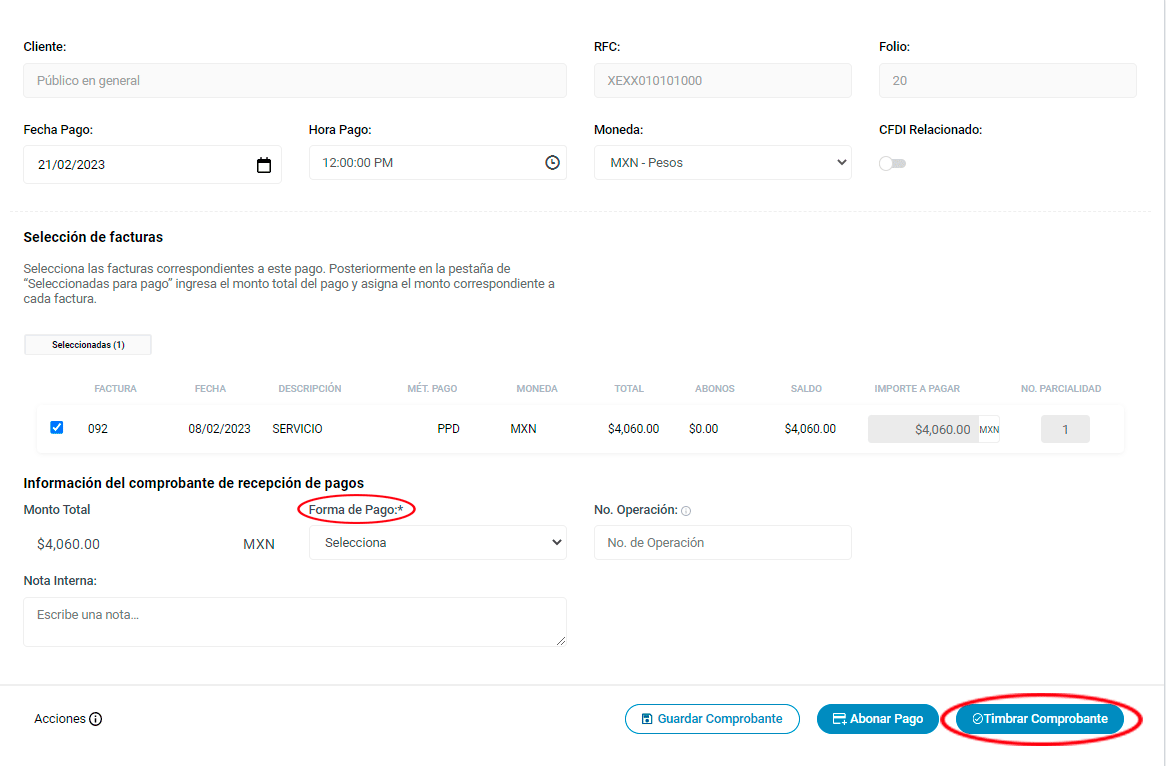Click the Guardar Comprobante button
This screenshot has width=1166, height=766.
[x=712, y=719]
